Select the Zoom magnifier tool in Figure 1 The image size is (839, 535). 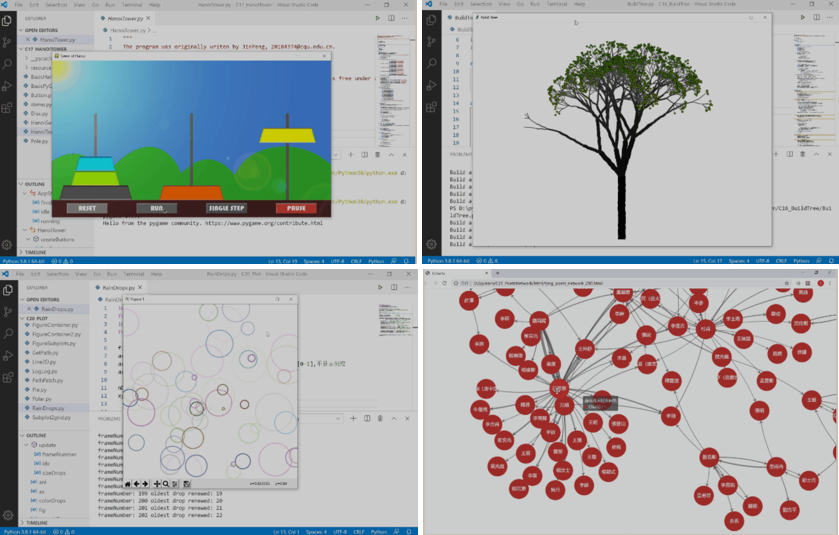165,484
